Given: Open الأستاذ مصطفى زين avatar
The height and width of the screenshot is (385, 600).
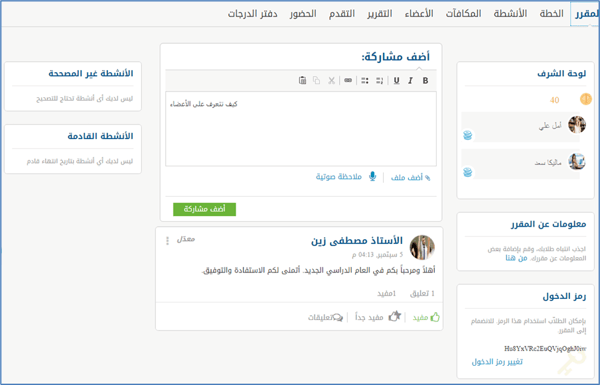Looking at the screenshot, I should click(422, 247).
